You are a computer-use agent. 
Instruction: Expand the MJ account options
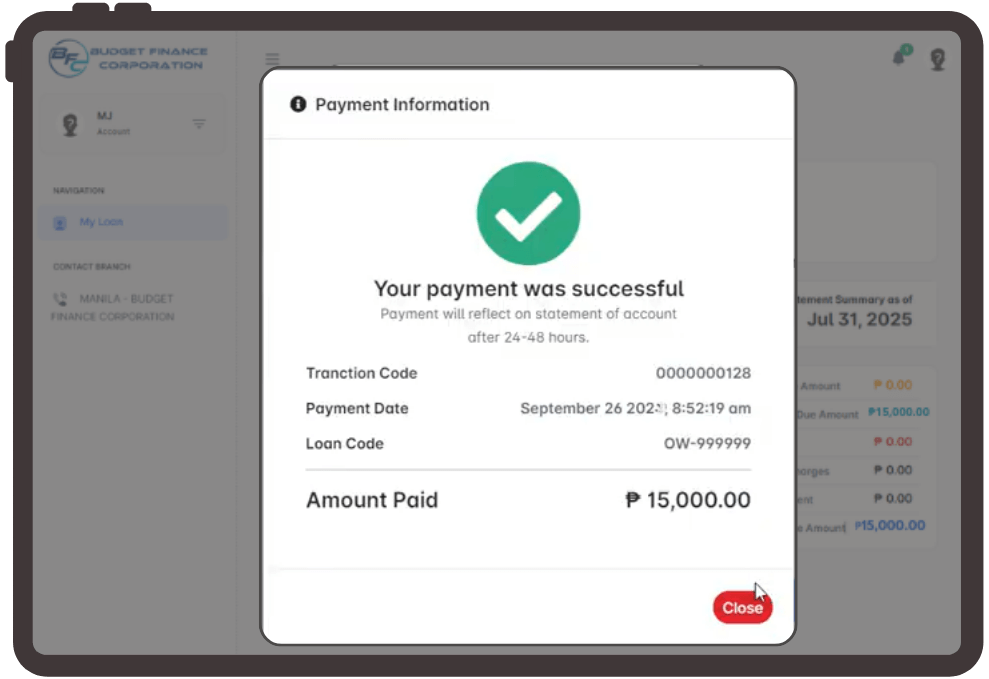(199, 124)
